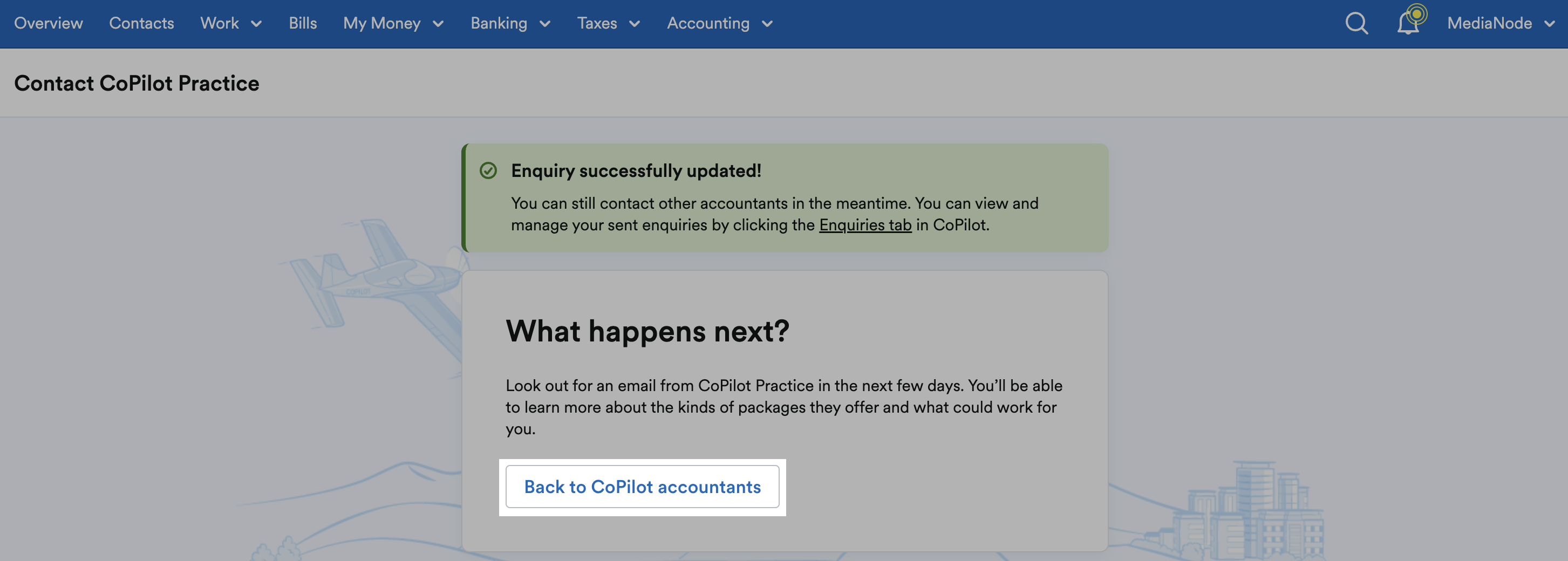The image size is (1568, 561).
Task: Click Back to CoPilot accountants button
Action: click(x=642, y=487)
